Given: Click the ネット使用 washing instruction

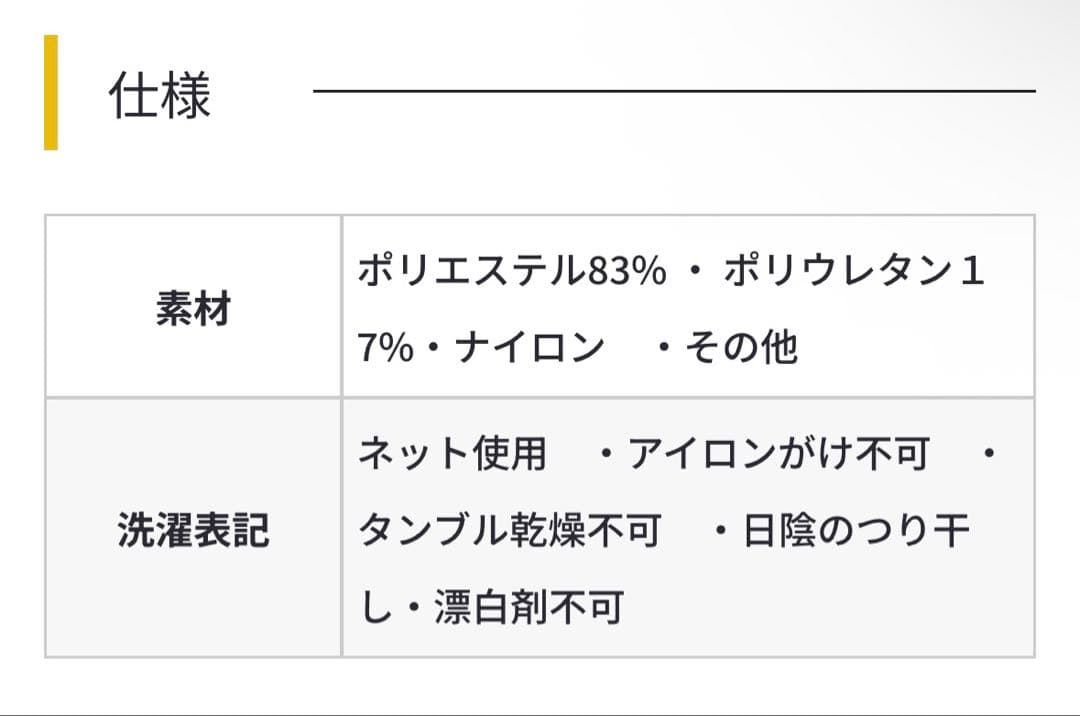Looking at the screenshot, I should click(453, 454).
